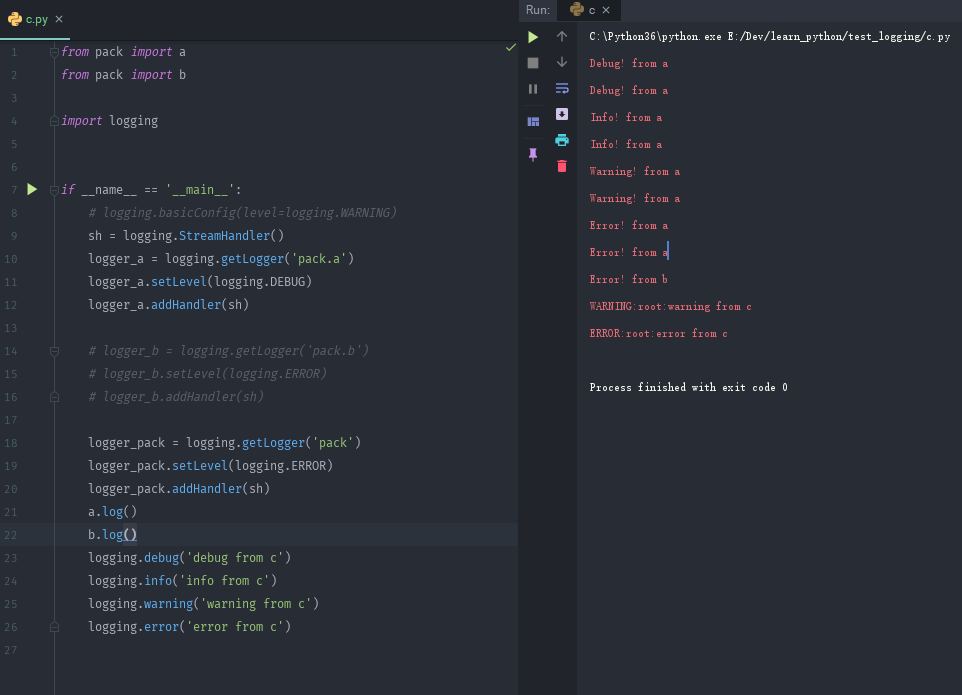This screenshot has height=695, width=962.
Task: Collapse the if __name__ block on line 7
Action: (x=54, y=190)
